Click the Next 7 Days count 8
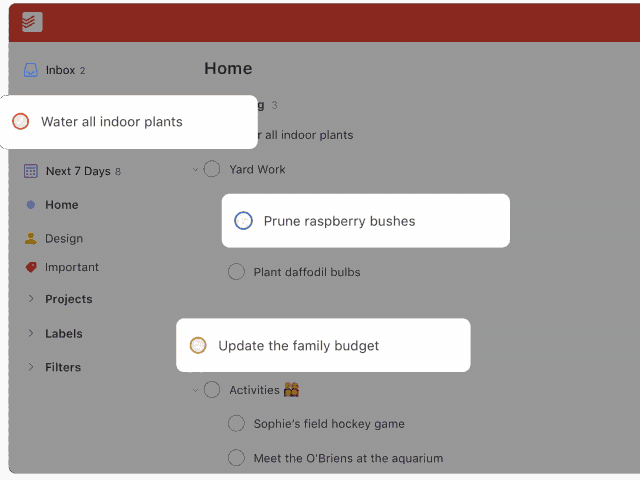 tap(118, 171)
